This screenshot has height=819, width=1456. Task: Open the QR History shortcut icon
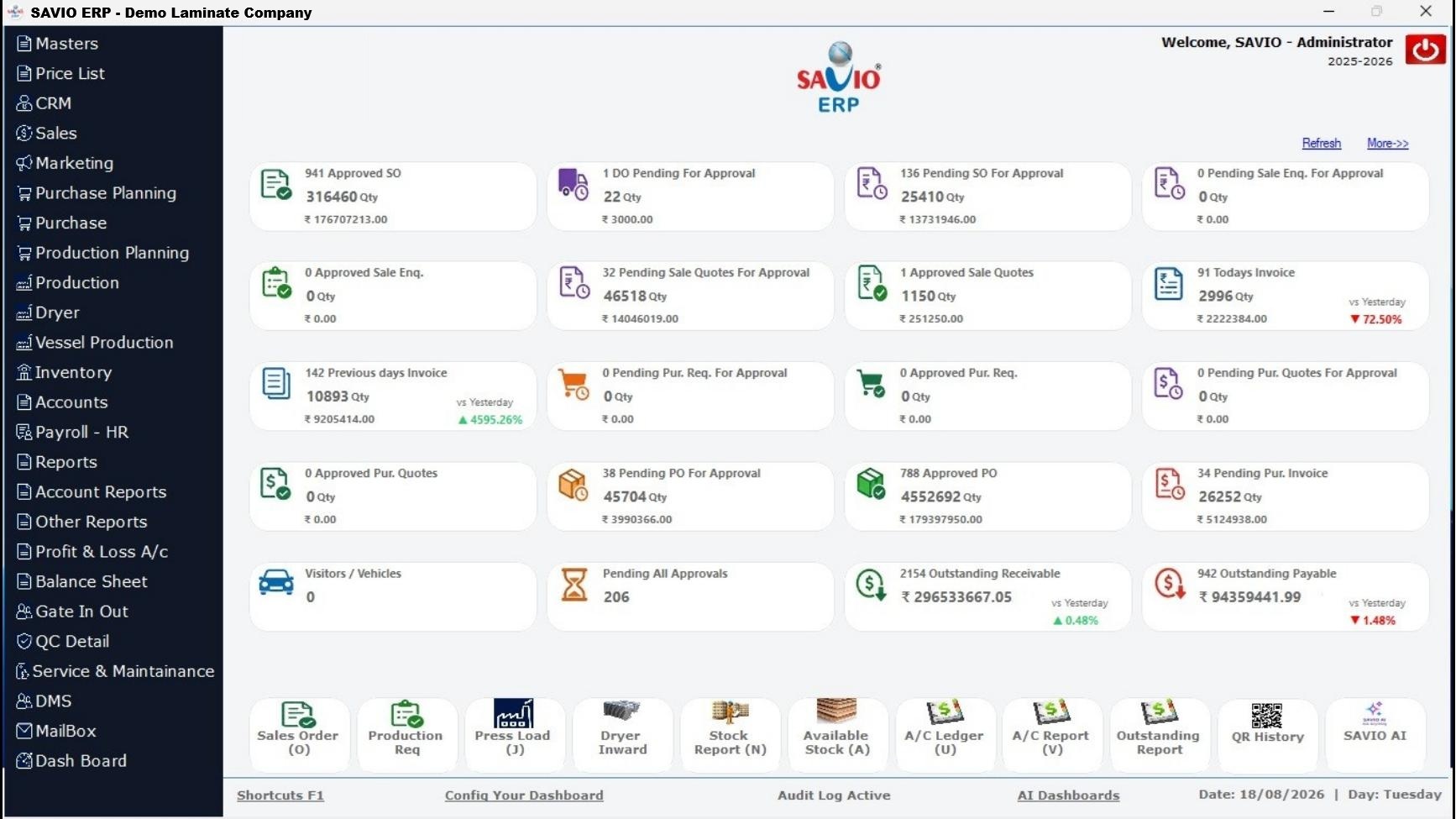1267,716
